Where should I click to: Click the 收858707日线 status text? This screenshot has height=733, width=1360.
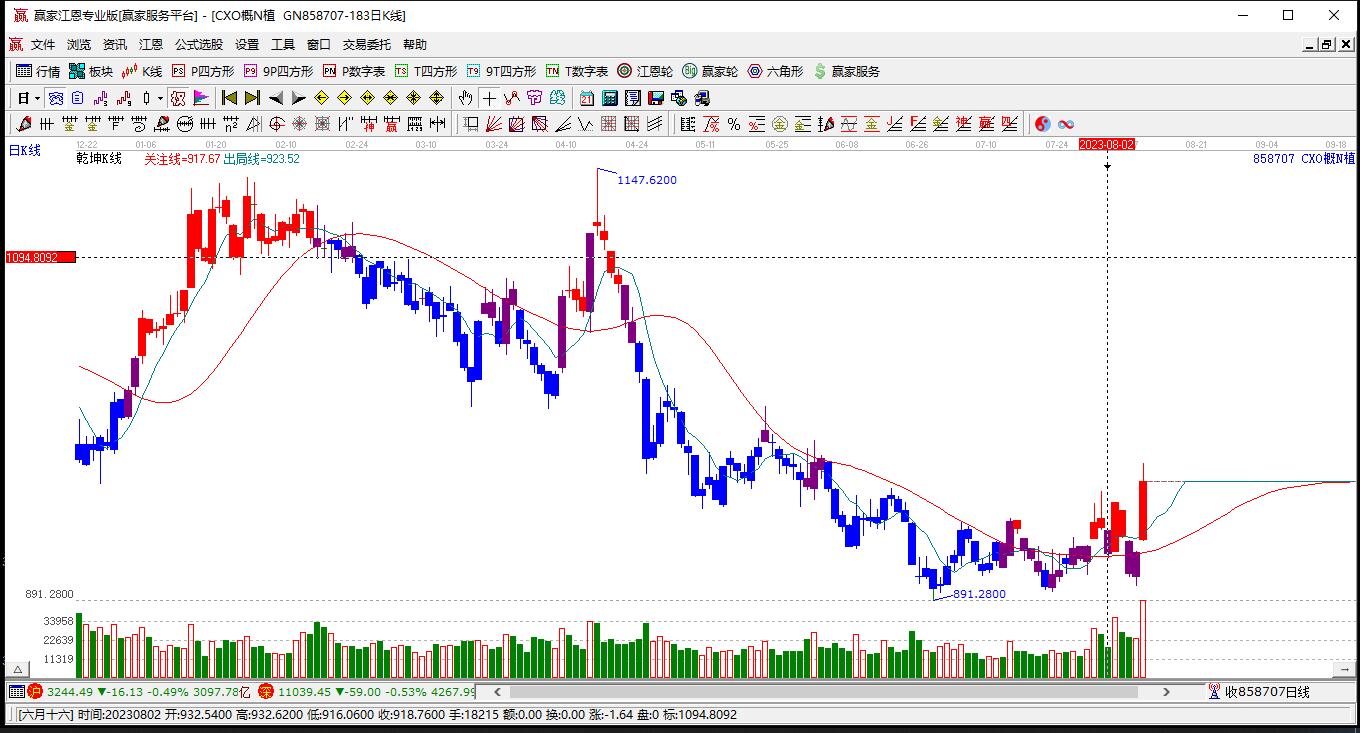1267,691
